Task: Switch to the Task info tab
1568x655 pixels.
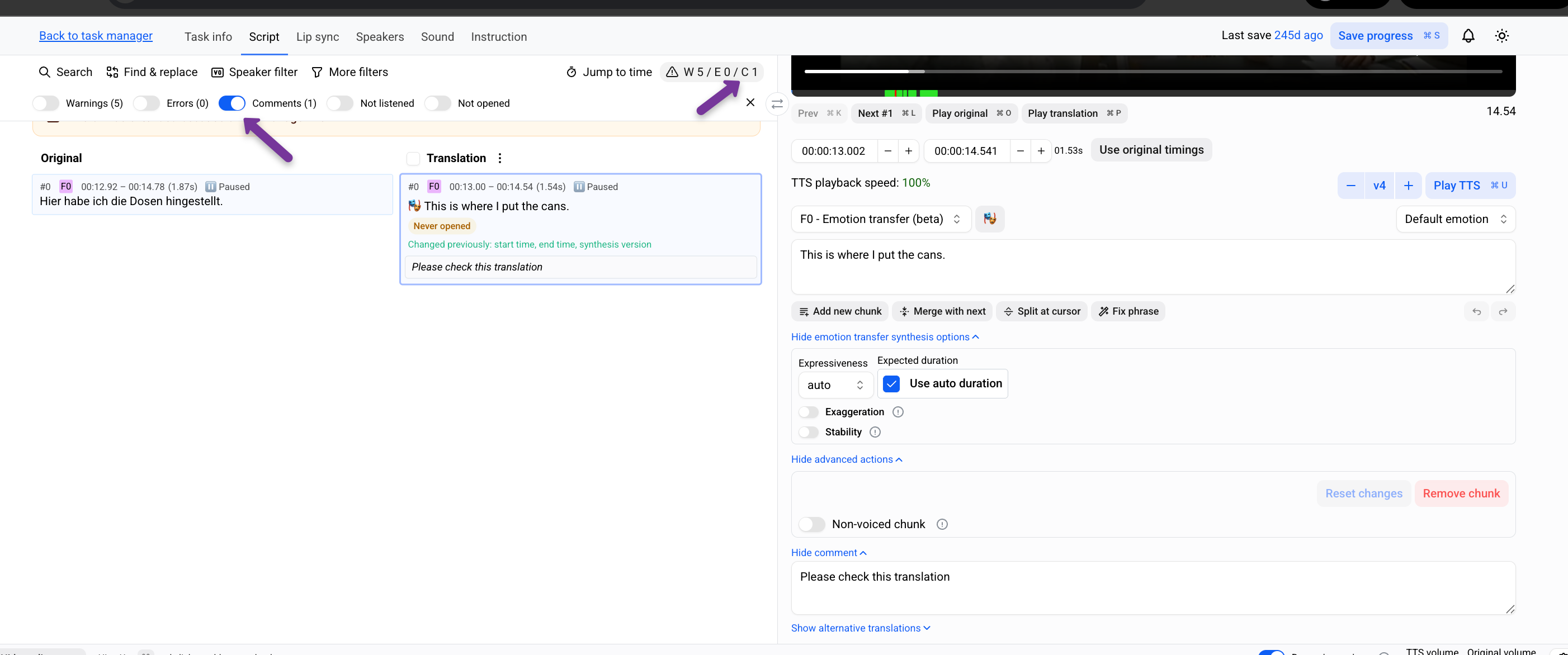Action: 208,36
